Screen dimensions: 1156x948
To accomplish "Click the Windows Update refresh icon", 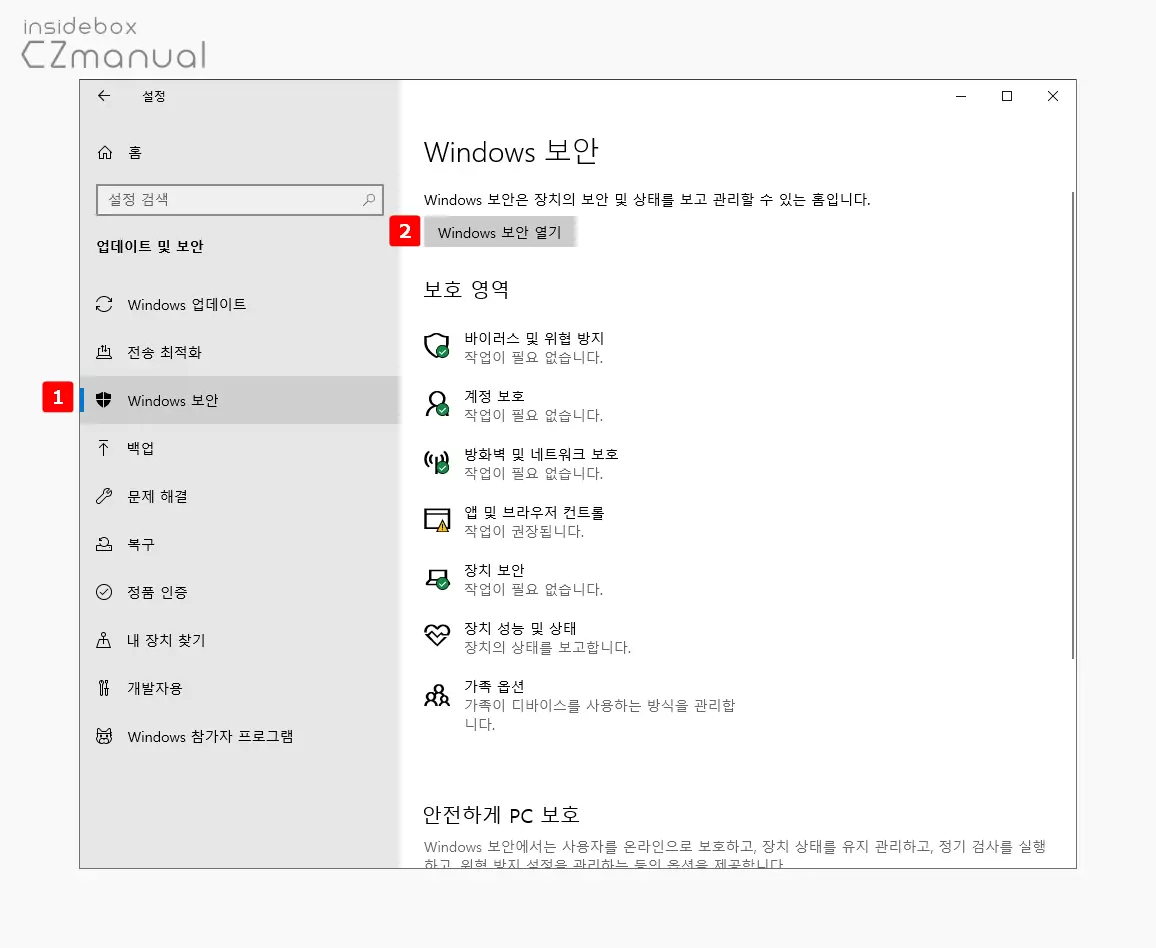I will coord(104,304).
